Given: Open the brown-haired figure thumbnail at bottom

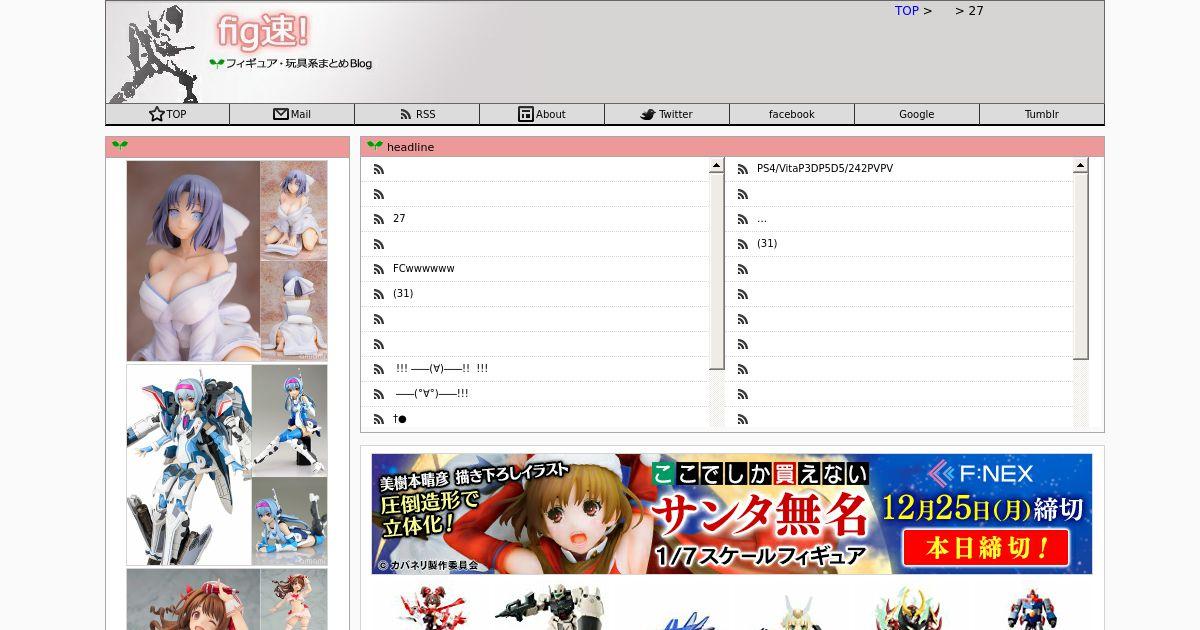Looking at the screenshot, I should pyautogui.click(x=227, y=600).
